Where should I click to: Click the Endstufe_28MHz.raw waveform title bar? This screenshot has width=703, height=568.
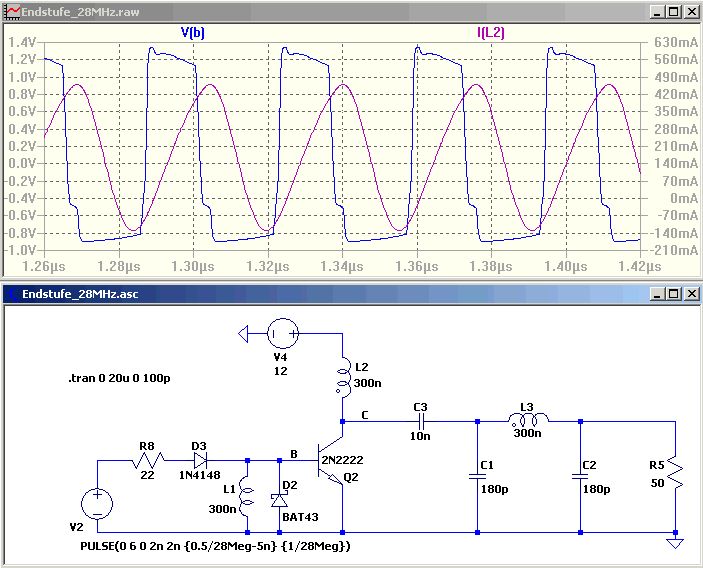click(300, 11)
